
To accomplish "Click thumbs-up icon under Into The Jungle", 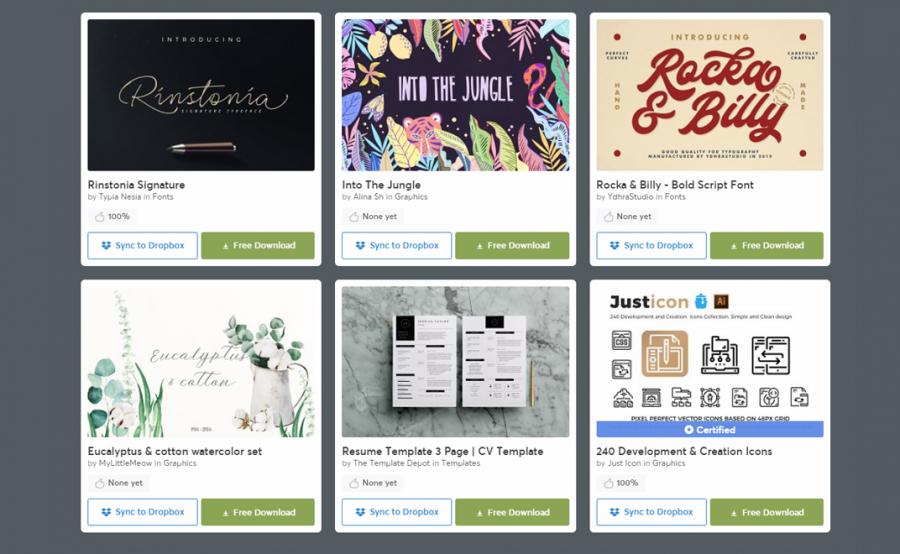I will pyautogui.click(x=354, y=216).
